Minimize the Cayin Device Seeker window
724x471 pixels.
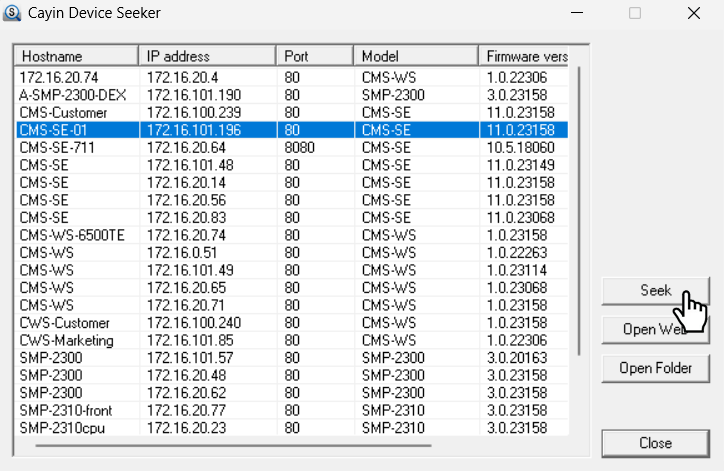[577, 13]
